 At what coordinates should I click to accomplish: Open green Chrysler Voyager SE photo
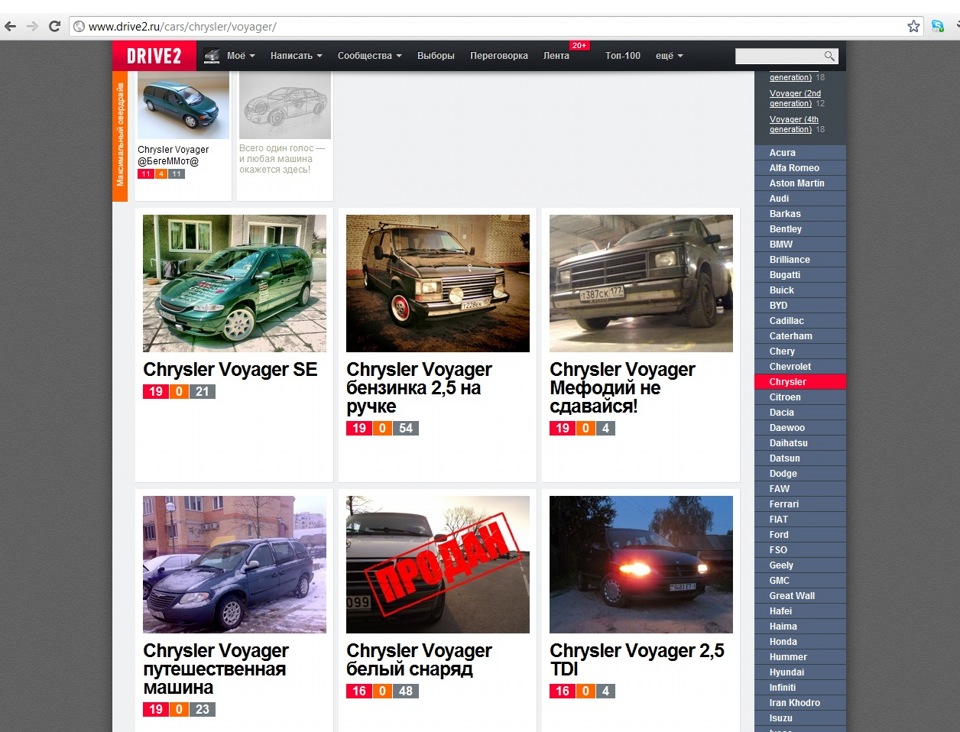[234, 283]
